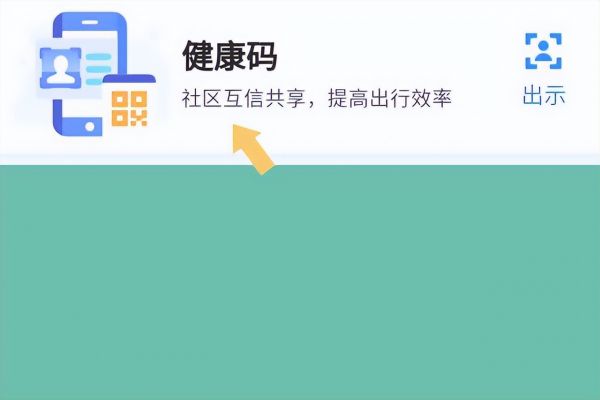600x400 pixels.
Task: Tap the face-scan icon above 出示
Action: [543, 51]
